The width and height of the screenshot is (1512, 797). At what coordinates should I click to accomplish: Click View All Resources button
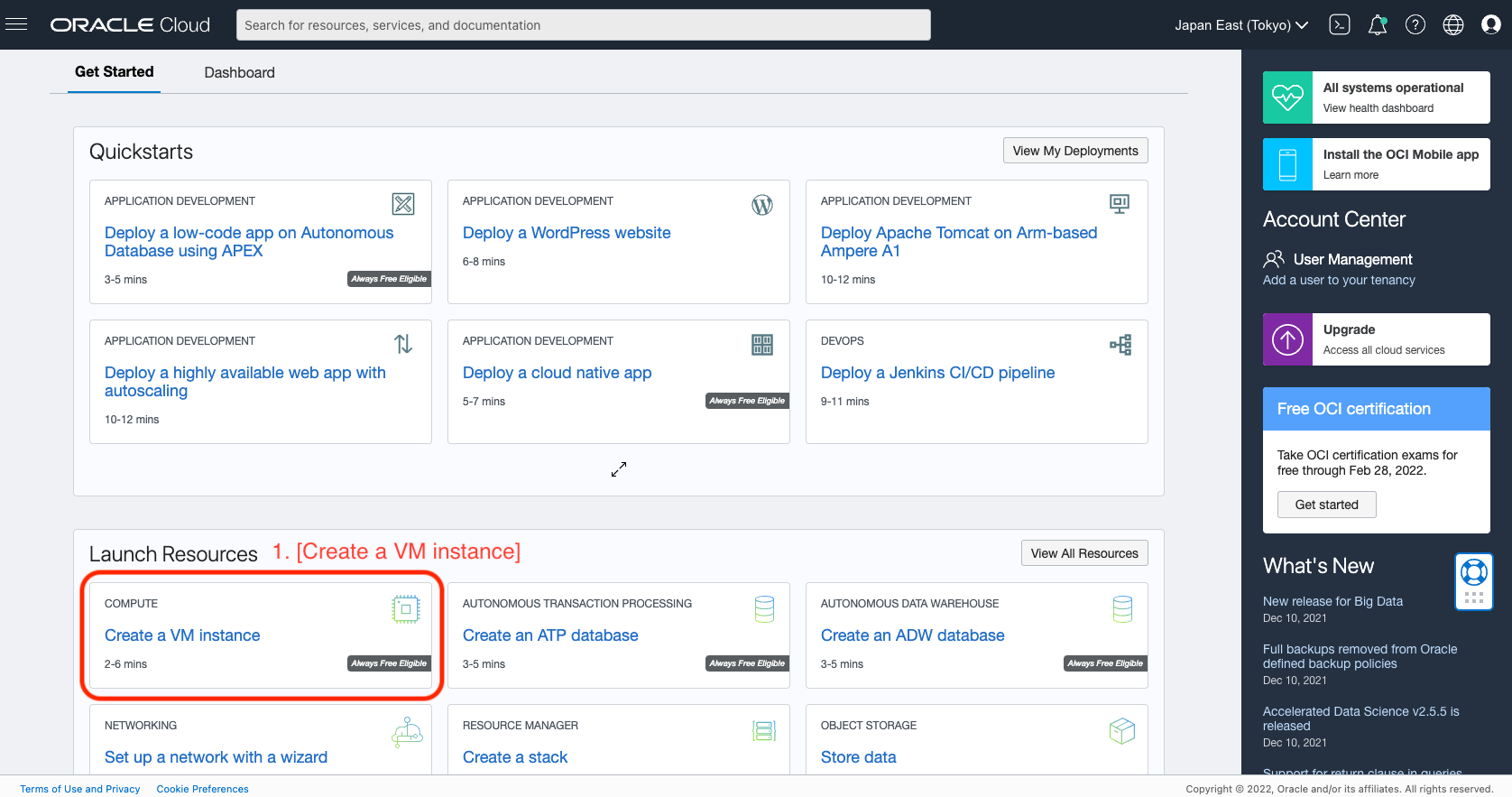pos(1084,553)
